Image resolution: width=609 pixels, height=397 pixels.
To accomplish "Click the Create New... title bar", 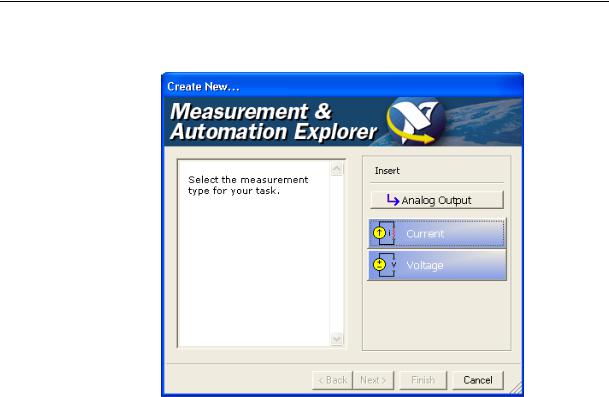I will click(342, 86).
